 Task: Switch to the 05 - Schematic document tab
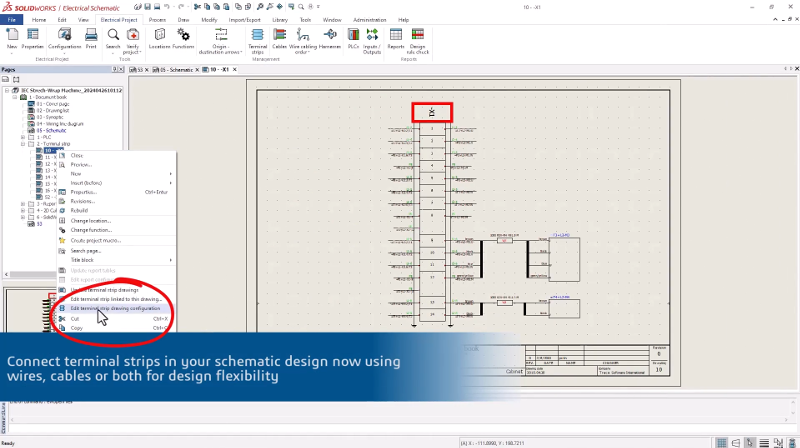(x=177, y=70)
